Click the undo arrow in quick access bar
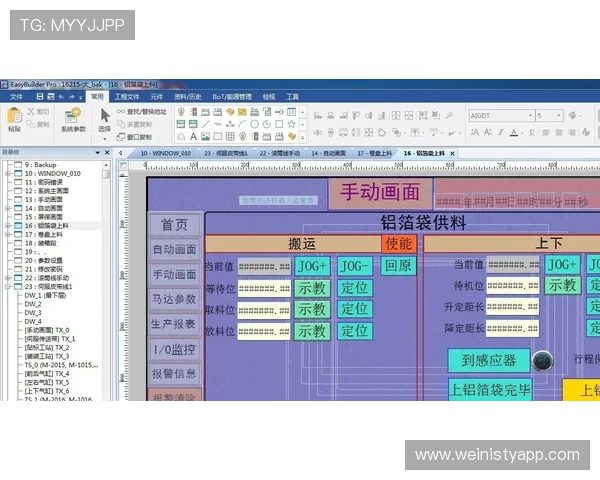Image resolution: width=600 pixels, height=480 pixels. click(61, 96)
